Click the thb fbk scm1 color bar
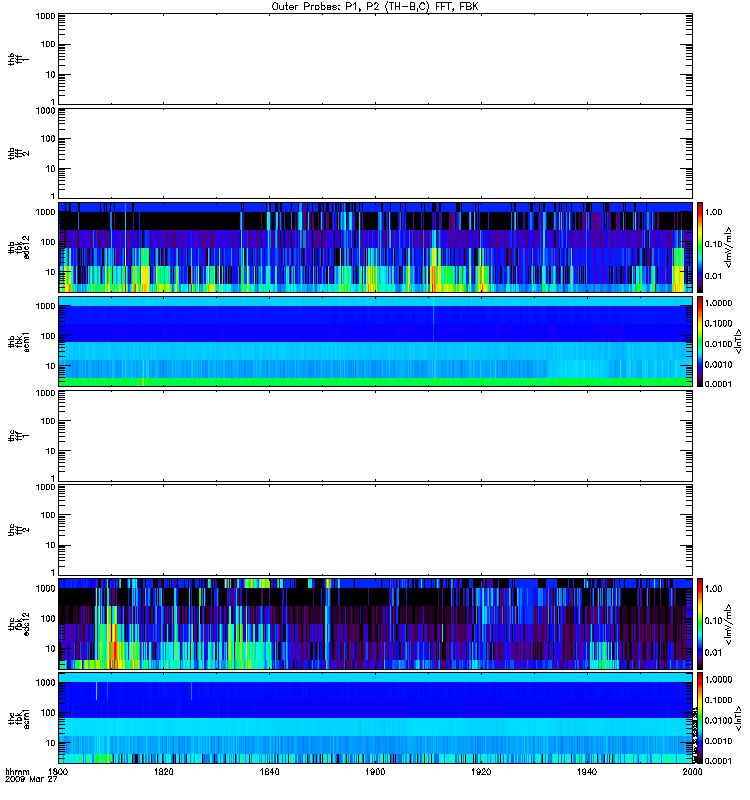The image size is (750, 800). pos(700,341)
